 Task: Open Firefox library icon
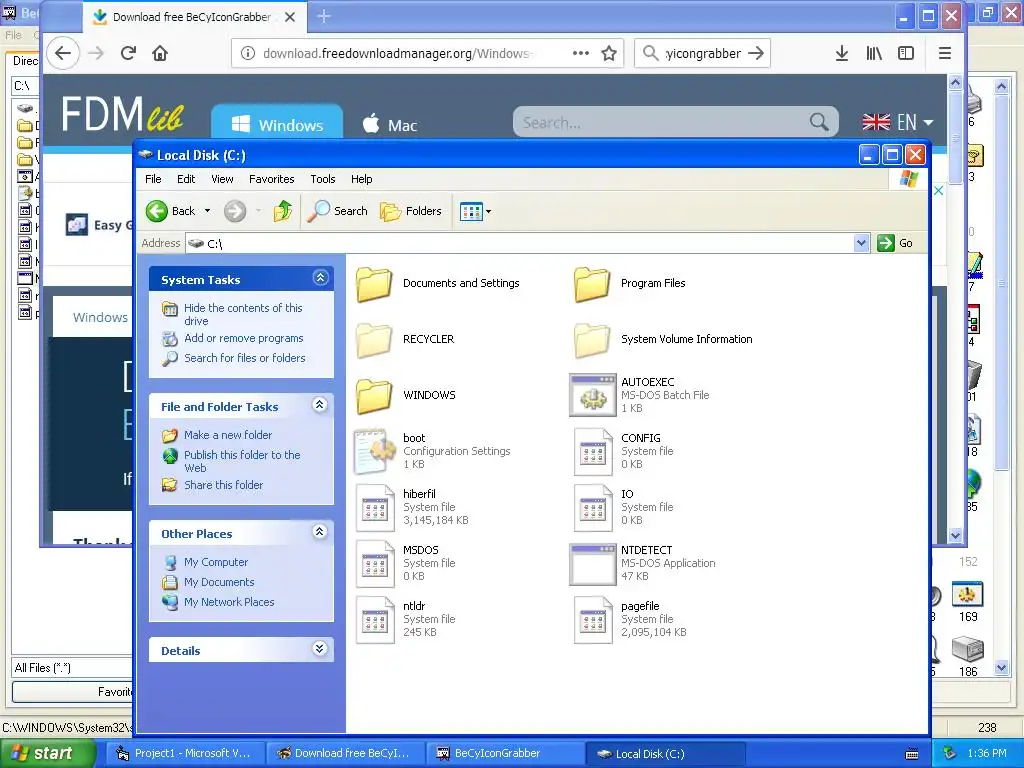coord(874,53)
